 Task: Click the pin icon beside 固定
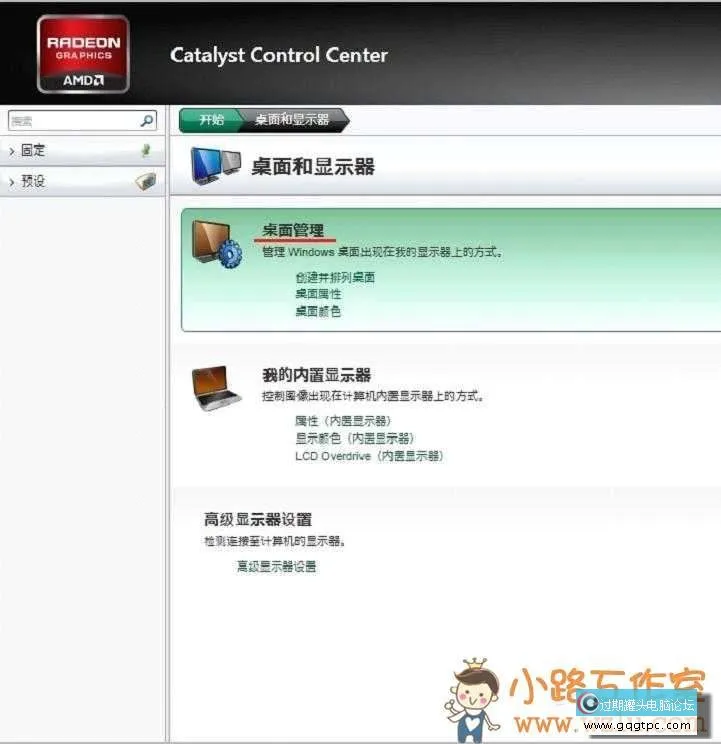[146, 151]
